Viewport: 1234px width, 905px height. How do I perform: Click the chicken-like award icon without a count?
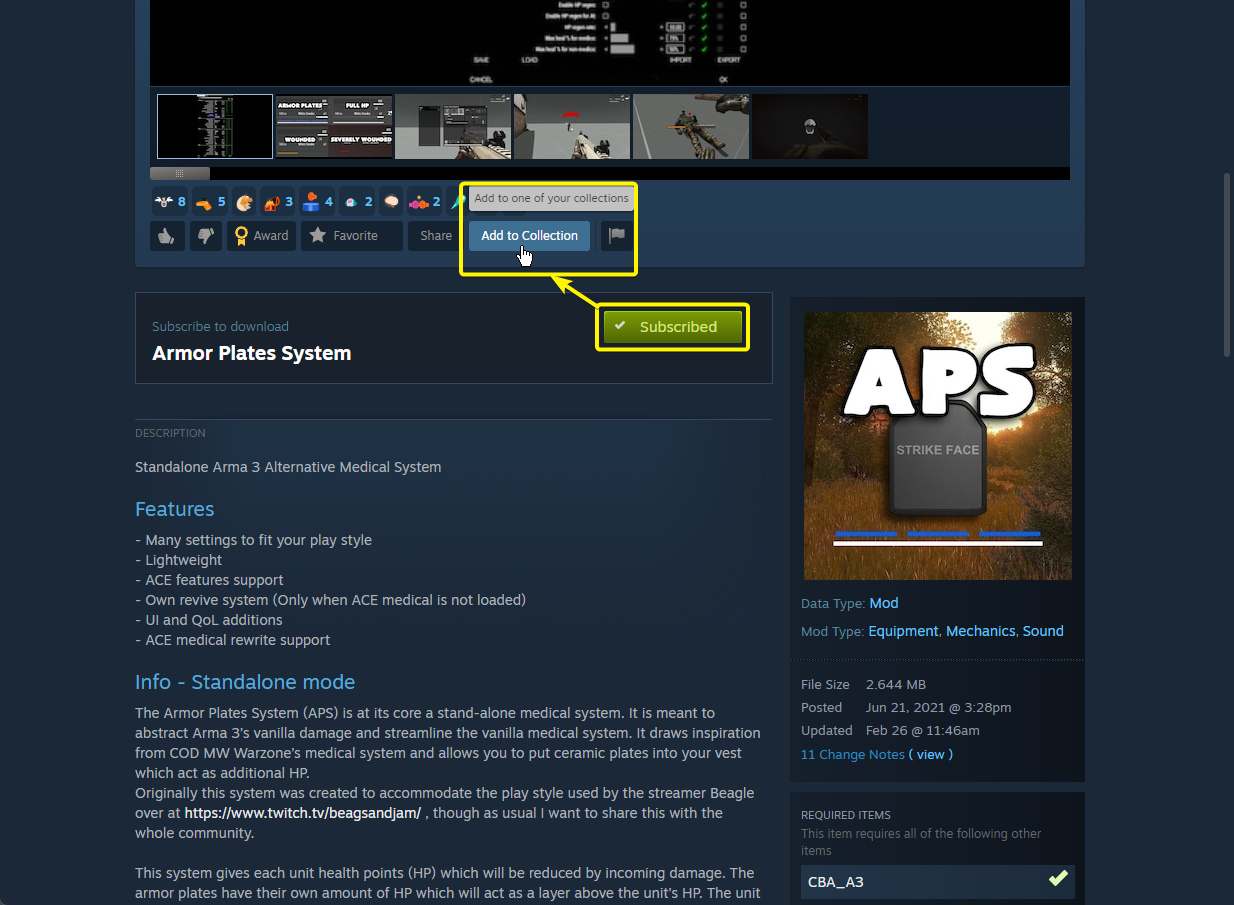point(244,202)
